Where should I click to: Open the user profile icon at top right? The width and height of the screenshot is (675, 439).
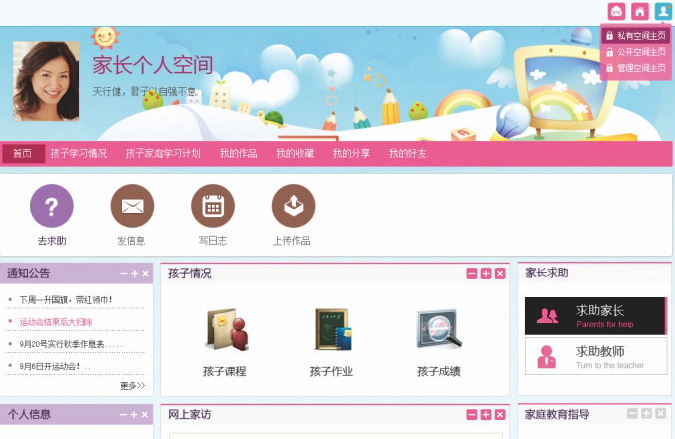pos(663,11)
